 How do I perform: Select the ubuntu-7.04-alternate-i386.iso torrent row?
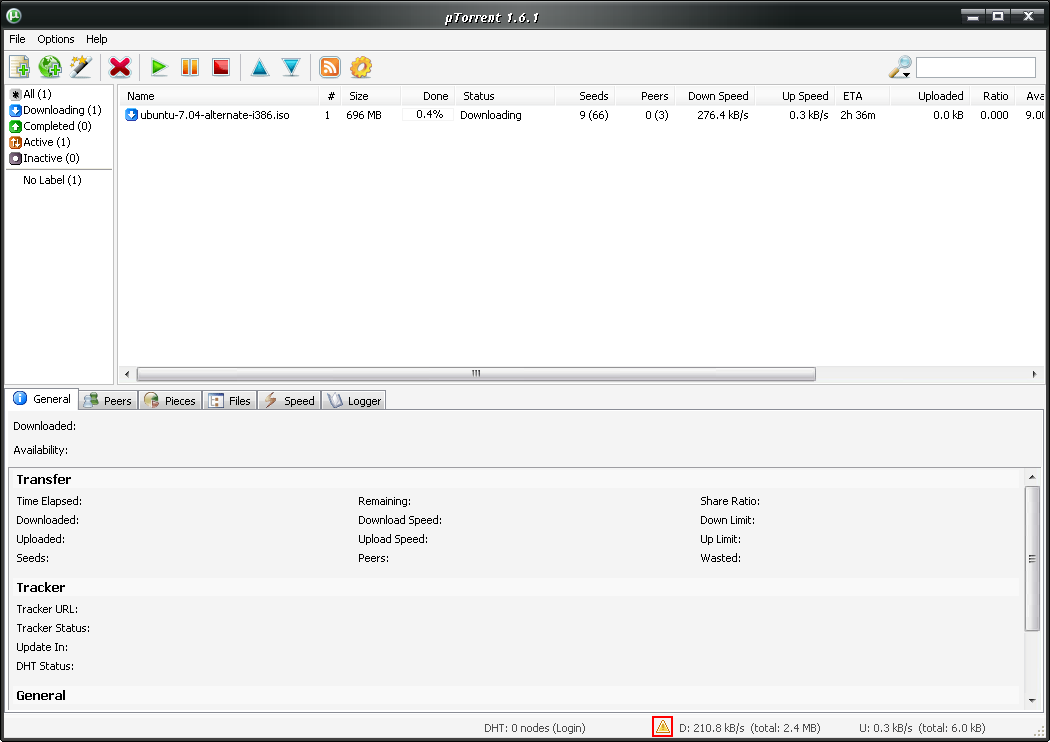[581, 115]
